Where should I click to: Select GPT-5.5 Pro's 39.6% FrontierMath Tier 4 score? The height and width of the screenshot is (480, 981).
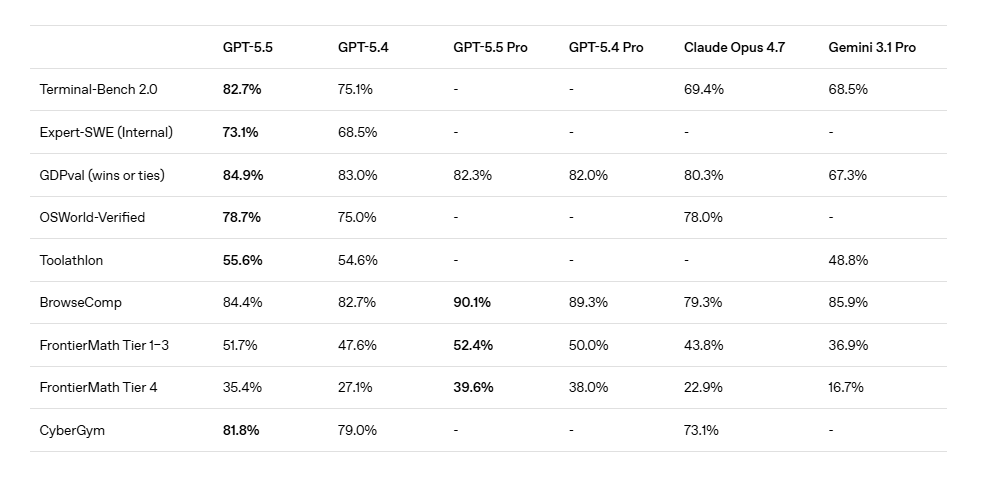pos(473,387)
